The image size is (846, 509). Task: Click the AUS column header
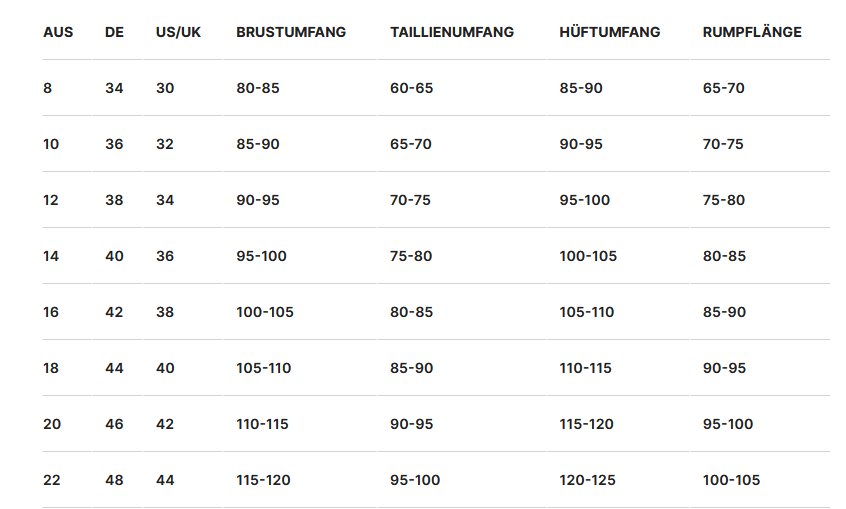58,32
